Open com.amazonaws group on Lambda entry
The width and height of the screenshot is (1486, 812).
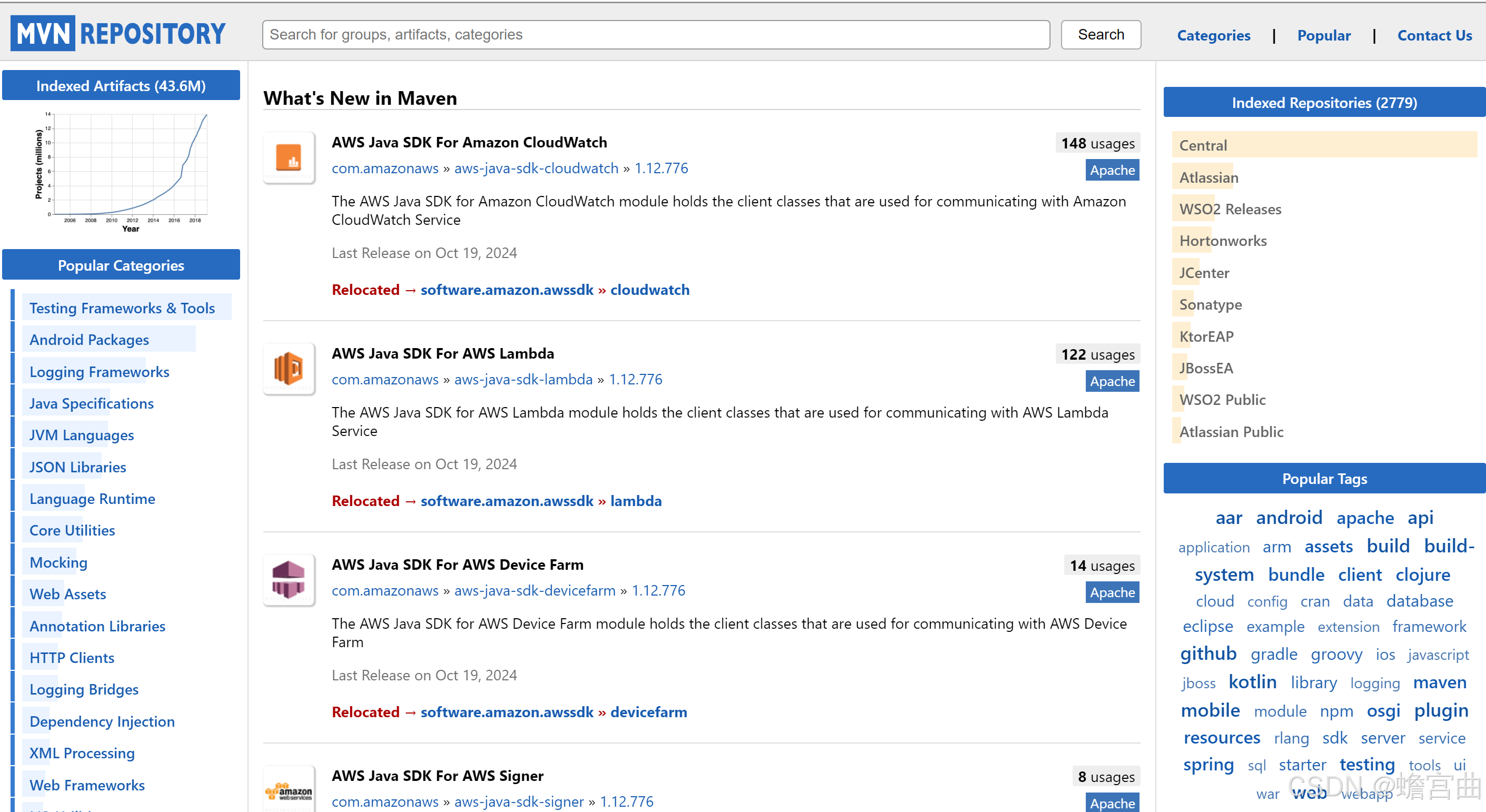385,379
